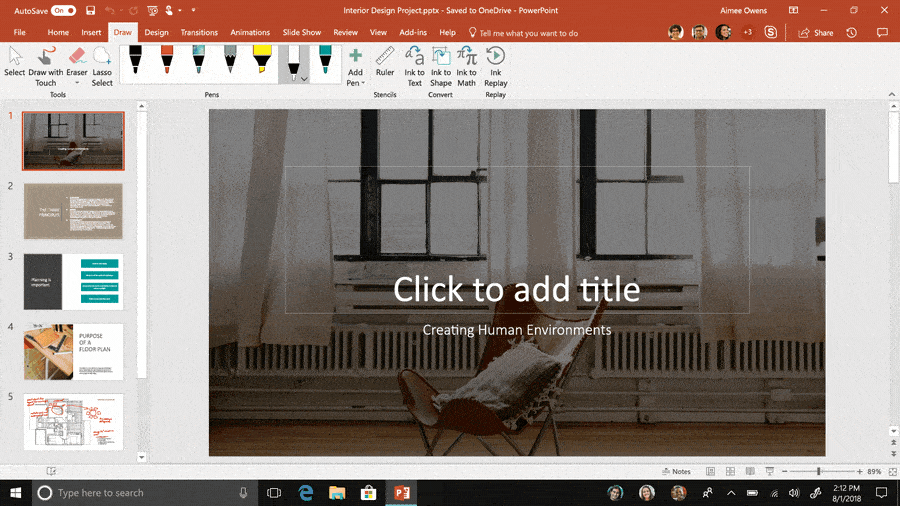This screenshot has height=506, width=900.
Task: Select the Lasso Select tool
Action: pyautogui.click(x=102, y=67)
